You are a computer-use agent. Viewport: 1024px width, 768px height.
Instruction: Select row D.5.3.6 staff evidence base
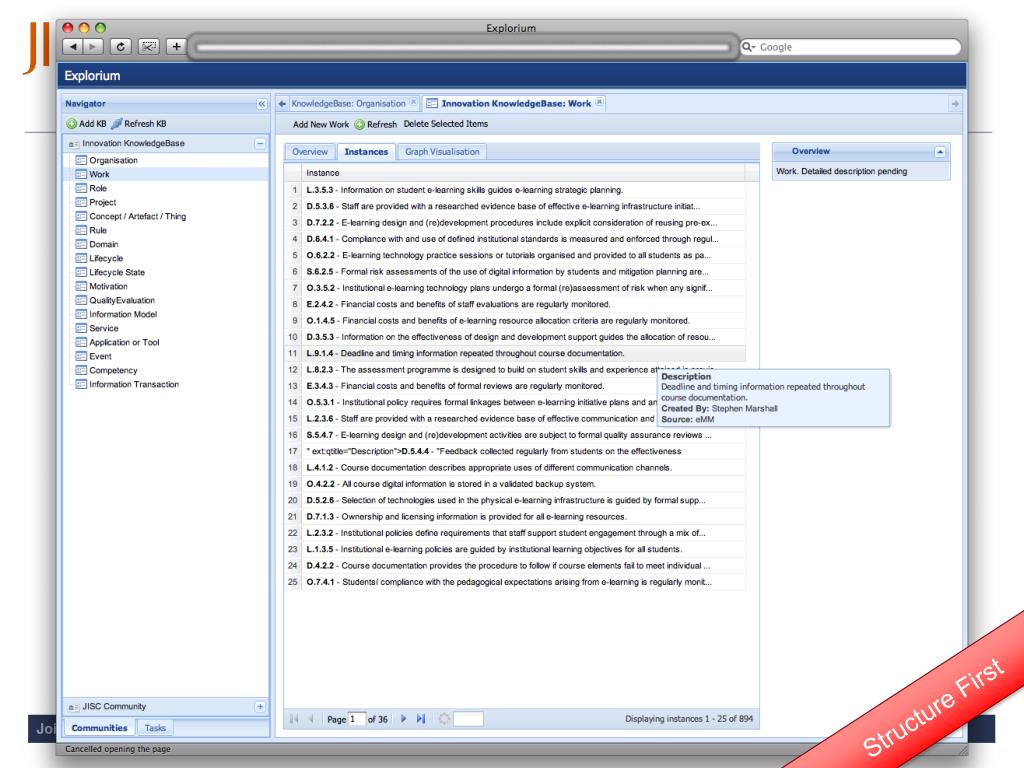(515, 206)
